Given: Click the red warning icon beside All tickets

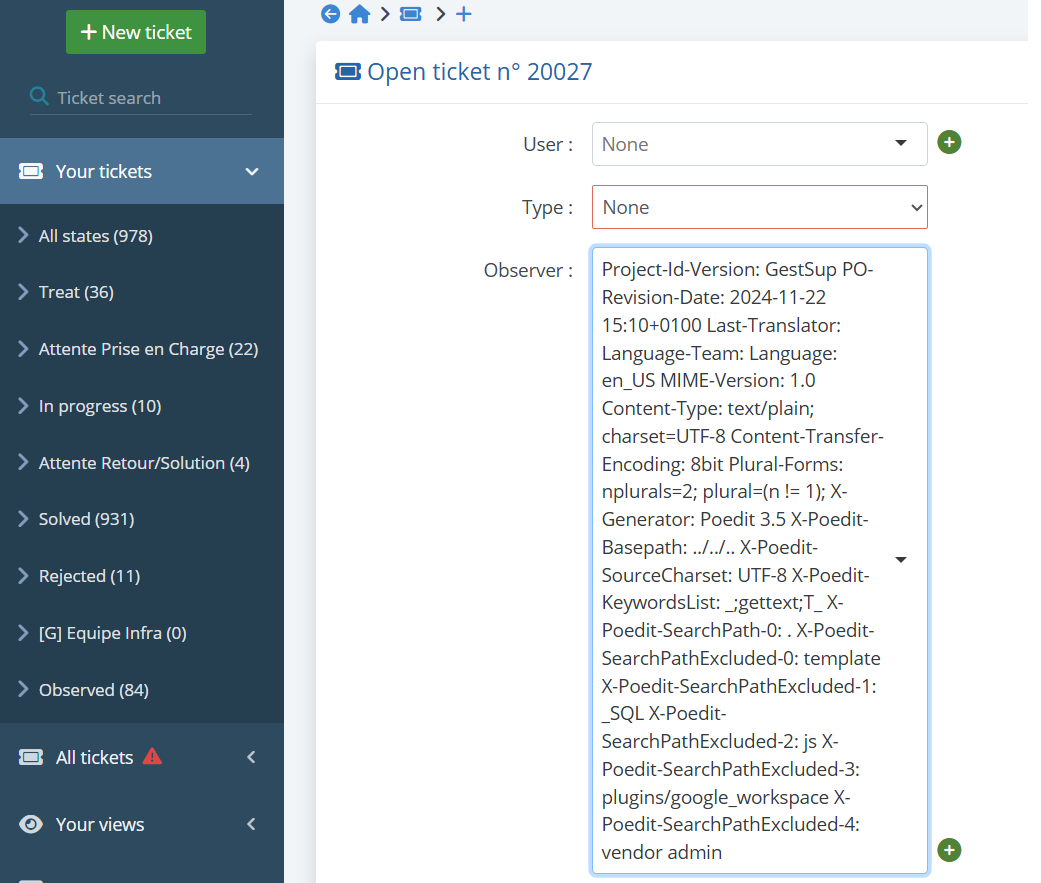Looking at the screenshot, I should pos(152,756).
